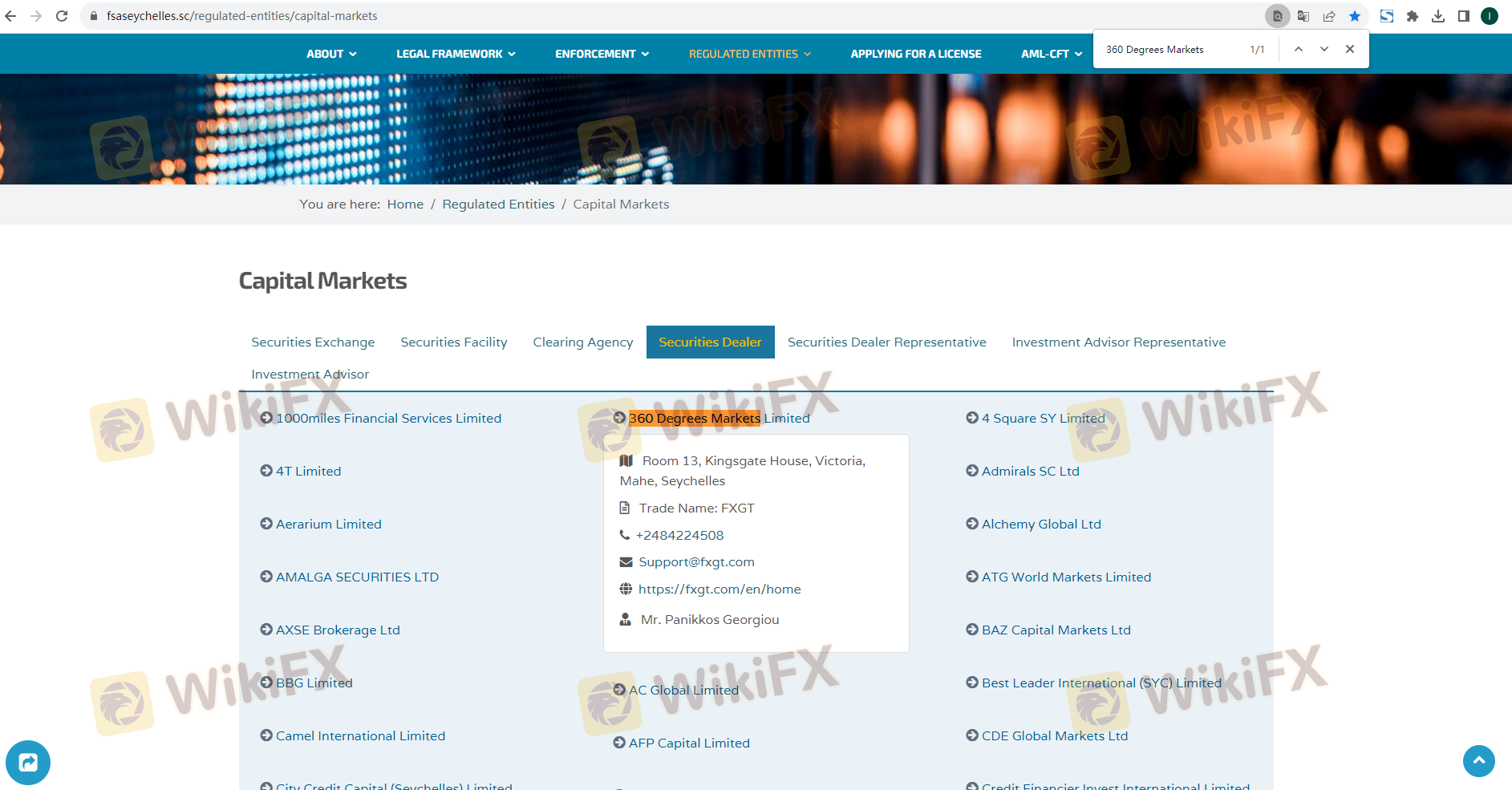Open browser downloads icon

coord(1438,16)
